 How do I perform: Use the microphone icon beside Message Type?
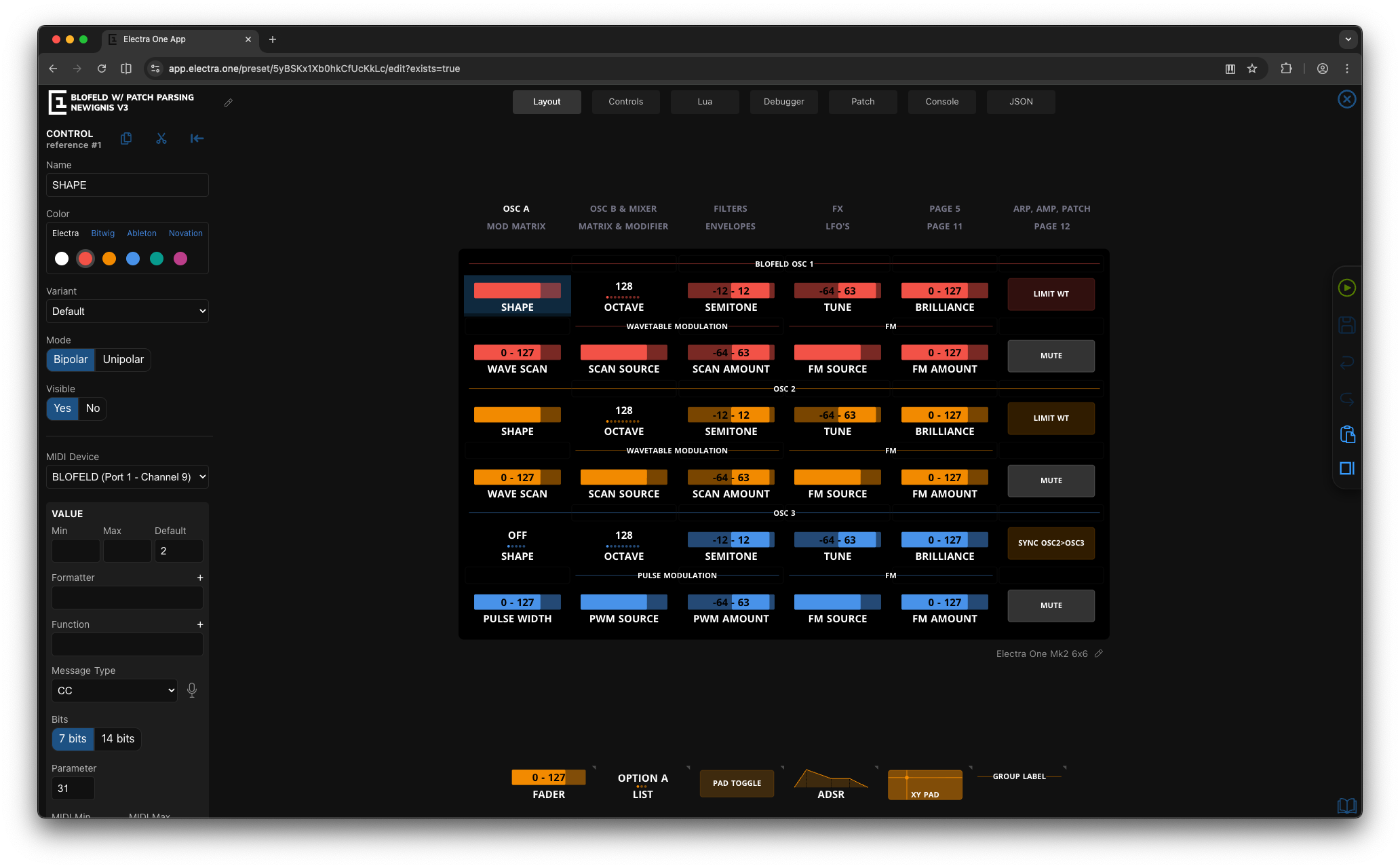point(192,690)
